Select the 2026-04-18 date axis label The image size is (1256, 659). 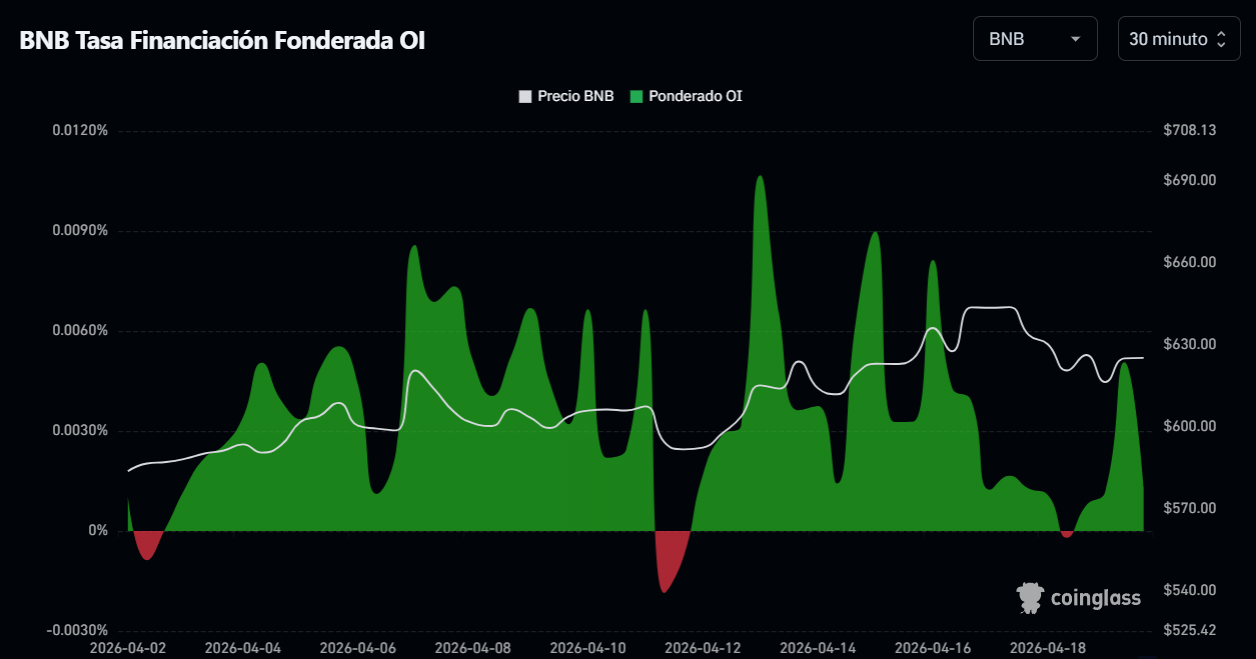[x=1048, y=648]
